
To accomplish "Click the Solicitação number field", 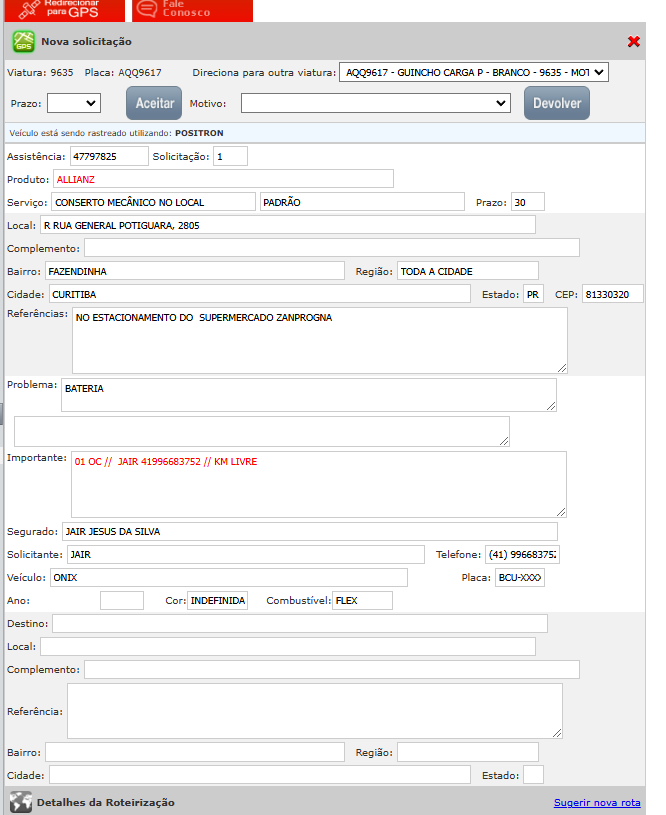I will coord(230,156).
